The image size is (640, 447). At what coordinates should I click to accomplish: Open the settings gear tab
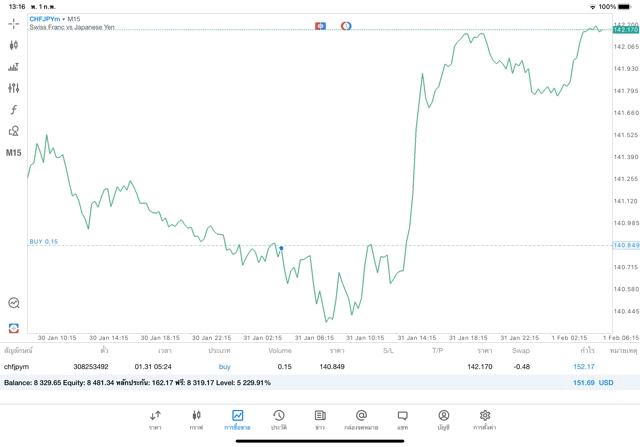click(484, 420)
